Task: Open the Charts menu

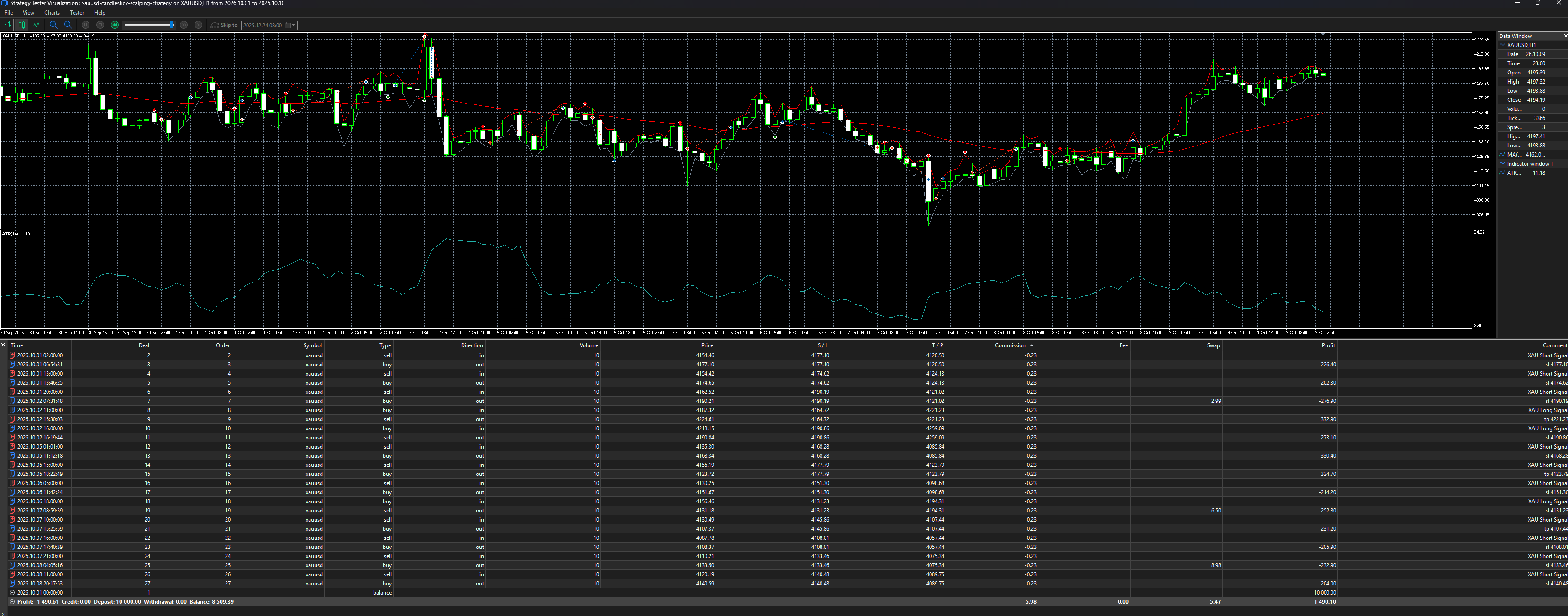Action: click(x=53, y=13)
